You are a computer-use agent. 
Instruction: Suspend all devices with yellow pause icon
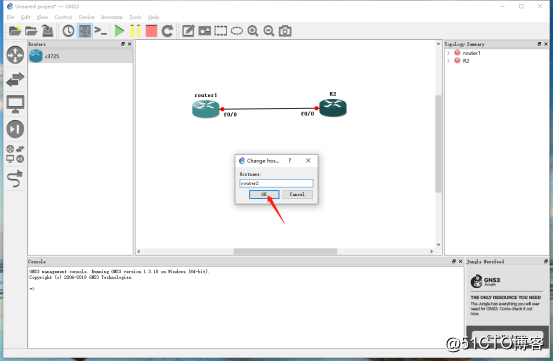135,31
